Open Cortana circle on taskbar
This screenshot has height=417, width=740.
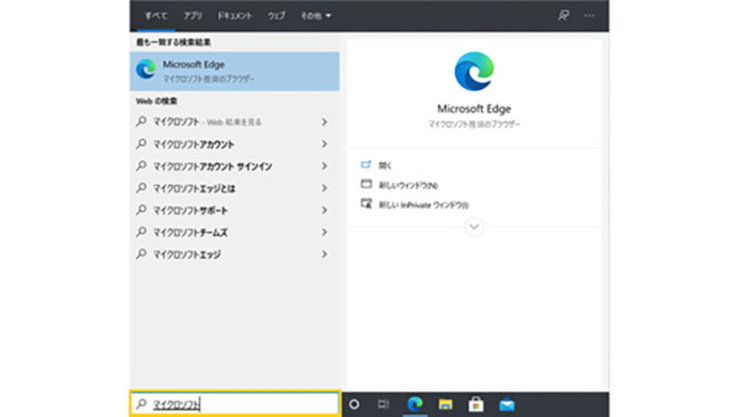pyautogui.click(x=354, y=404)
